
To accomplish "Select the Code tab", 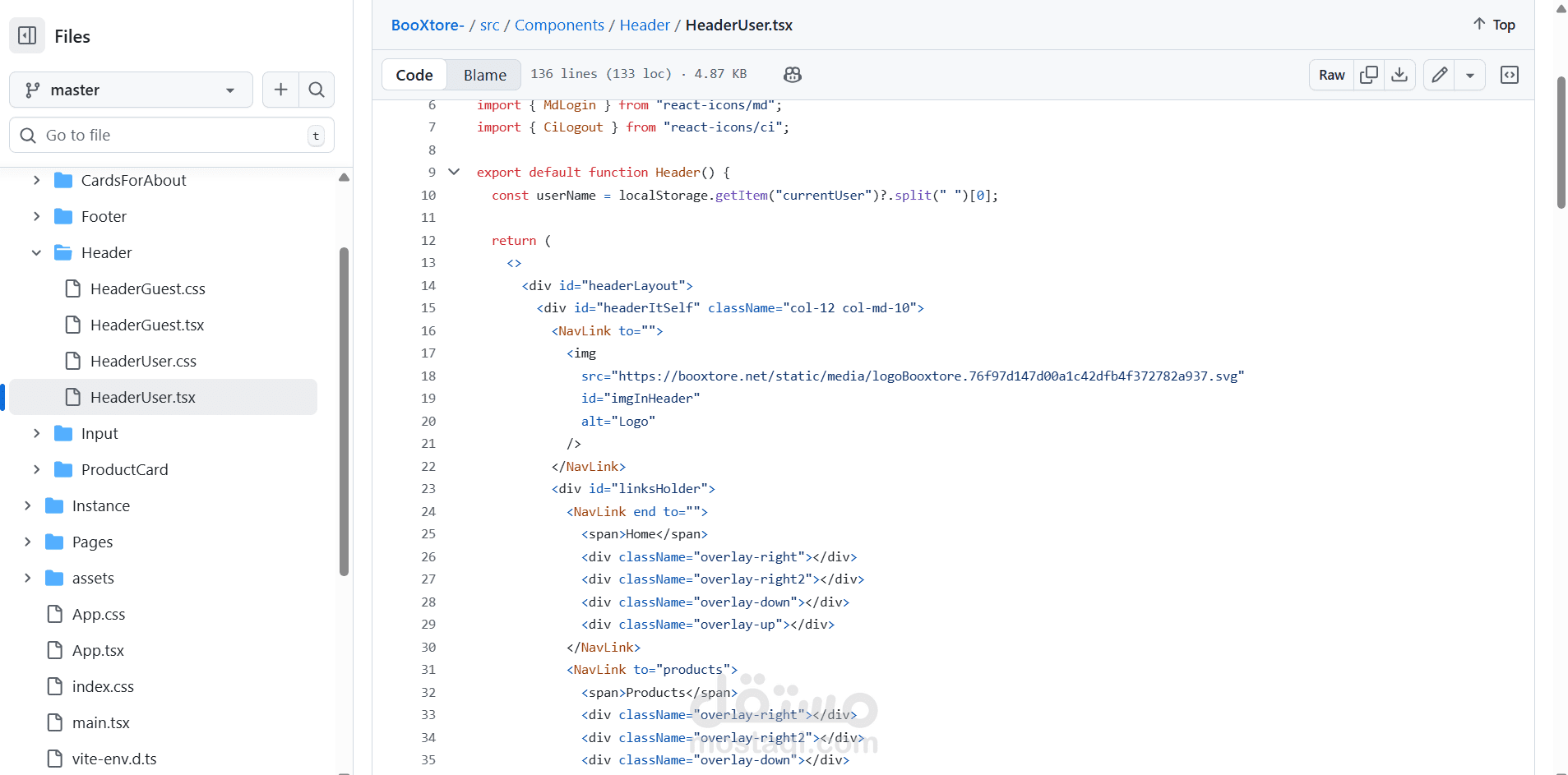I will (x=414, y=75).
